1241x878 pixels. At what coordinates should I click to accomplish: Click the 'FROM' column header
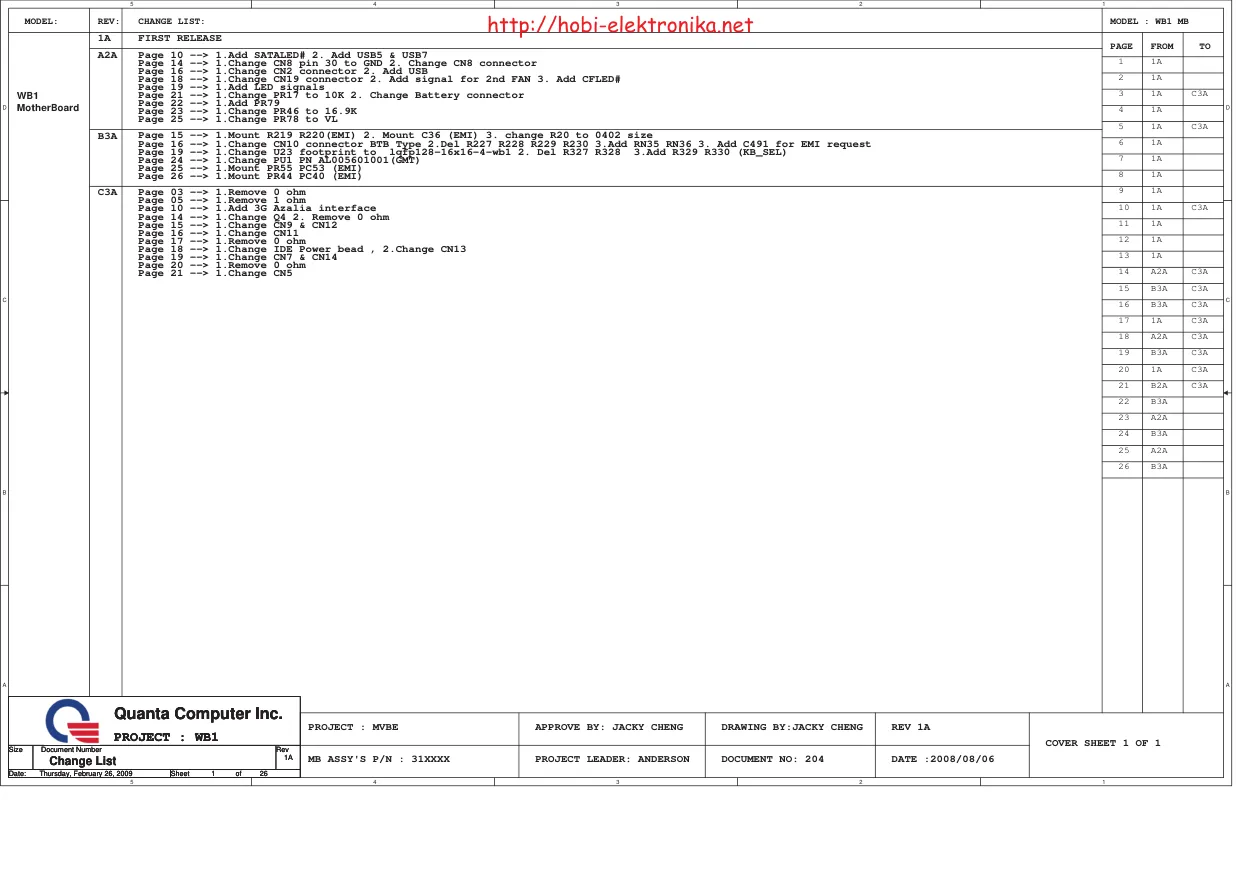[x=1162, y=46]
